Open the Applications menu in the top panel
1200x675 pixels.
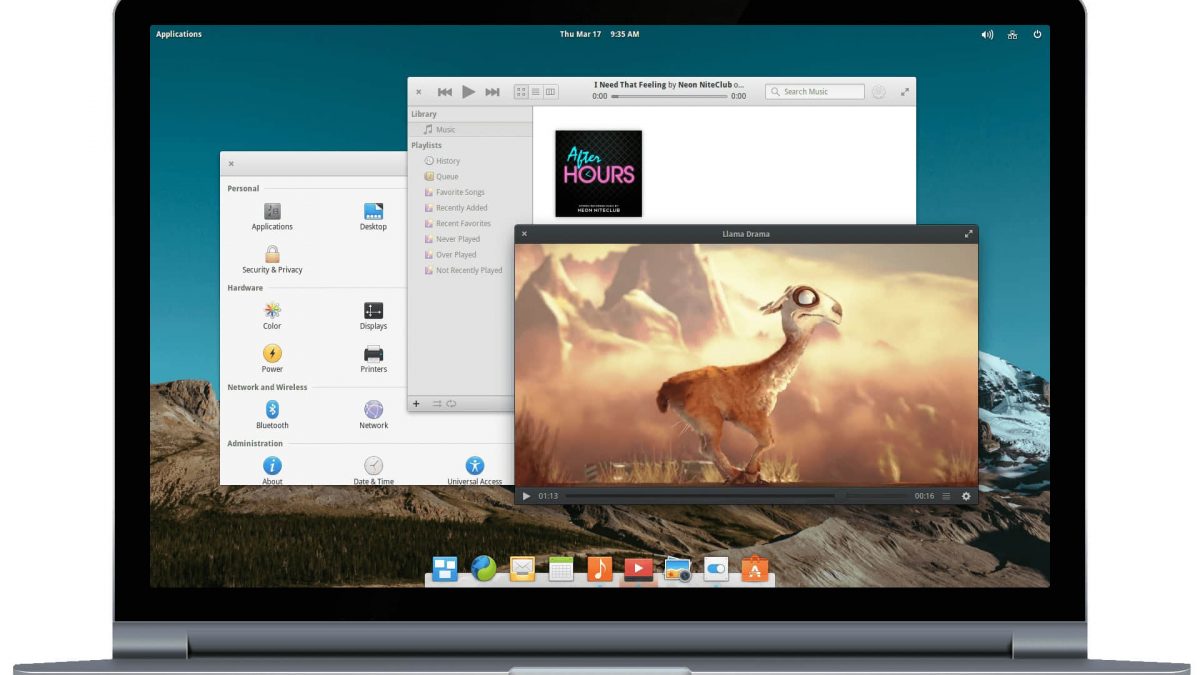coord(179,34)
